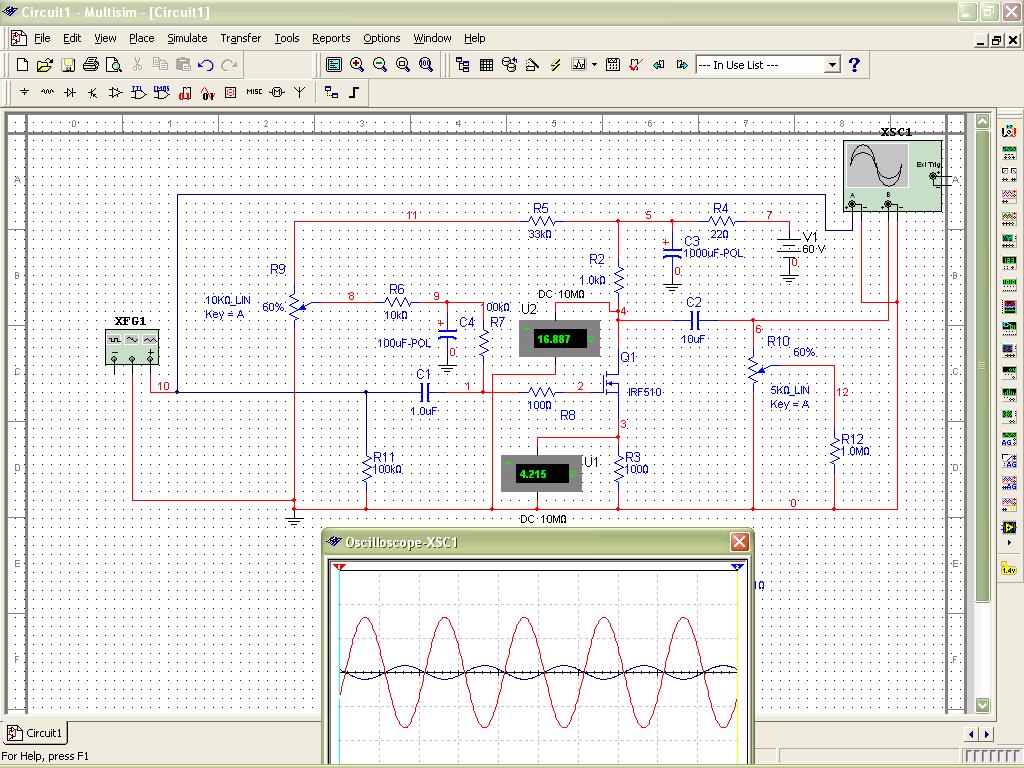Open print preview

[x=114, y=65]
